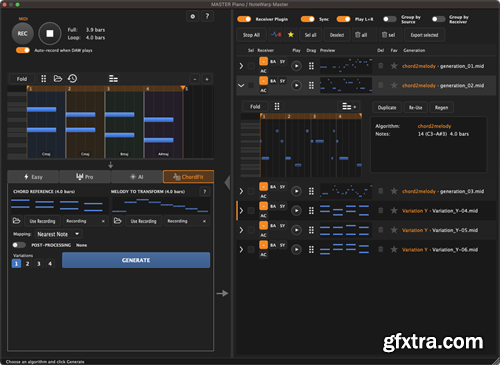
Task: Zoom out piano roll with minus button
Action: 195,79
